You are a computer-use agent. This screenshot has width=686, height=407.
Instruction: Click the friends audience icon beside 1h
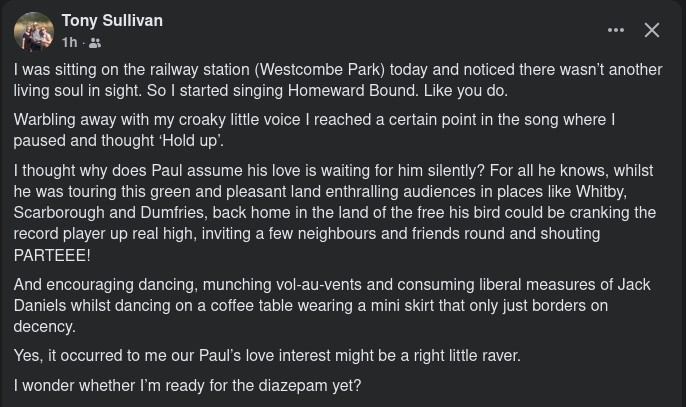(x=95, y=43)
